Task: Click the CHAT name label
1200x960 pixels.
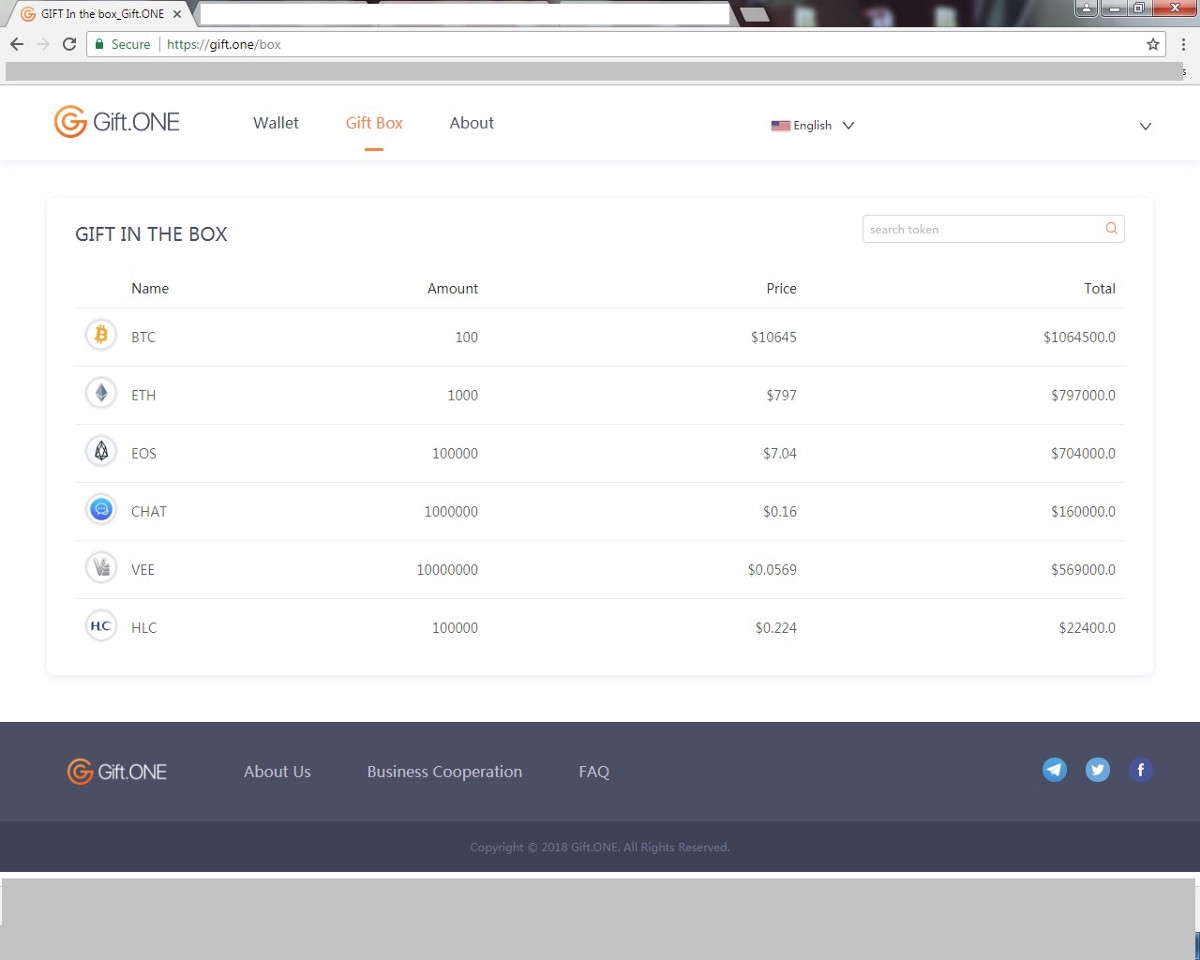Action: (149, 511)
